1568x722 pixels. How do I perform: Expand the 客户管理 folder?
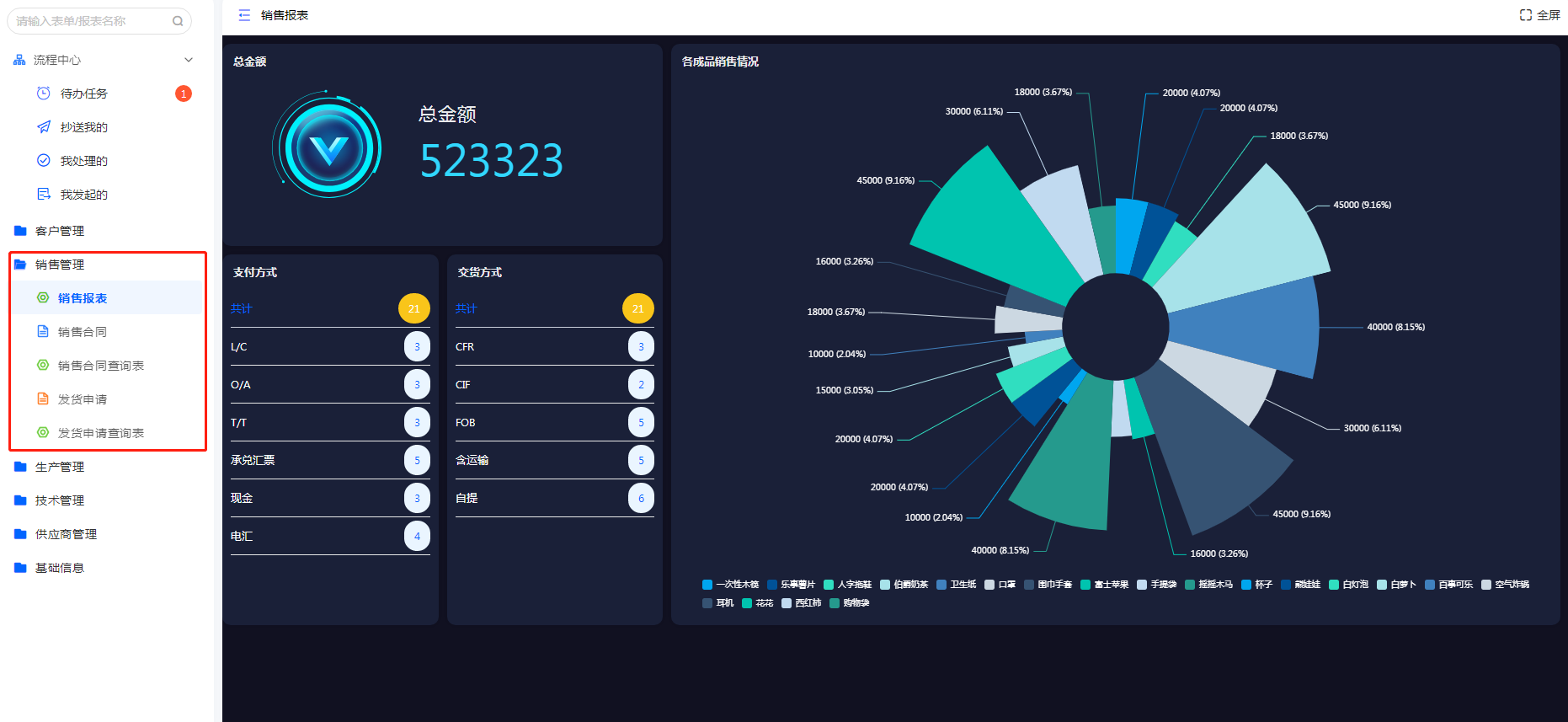(x=59, y=231)
